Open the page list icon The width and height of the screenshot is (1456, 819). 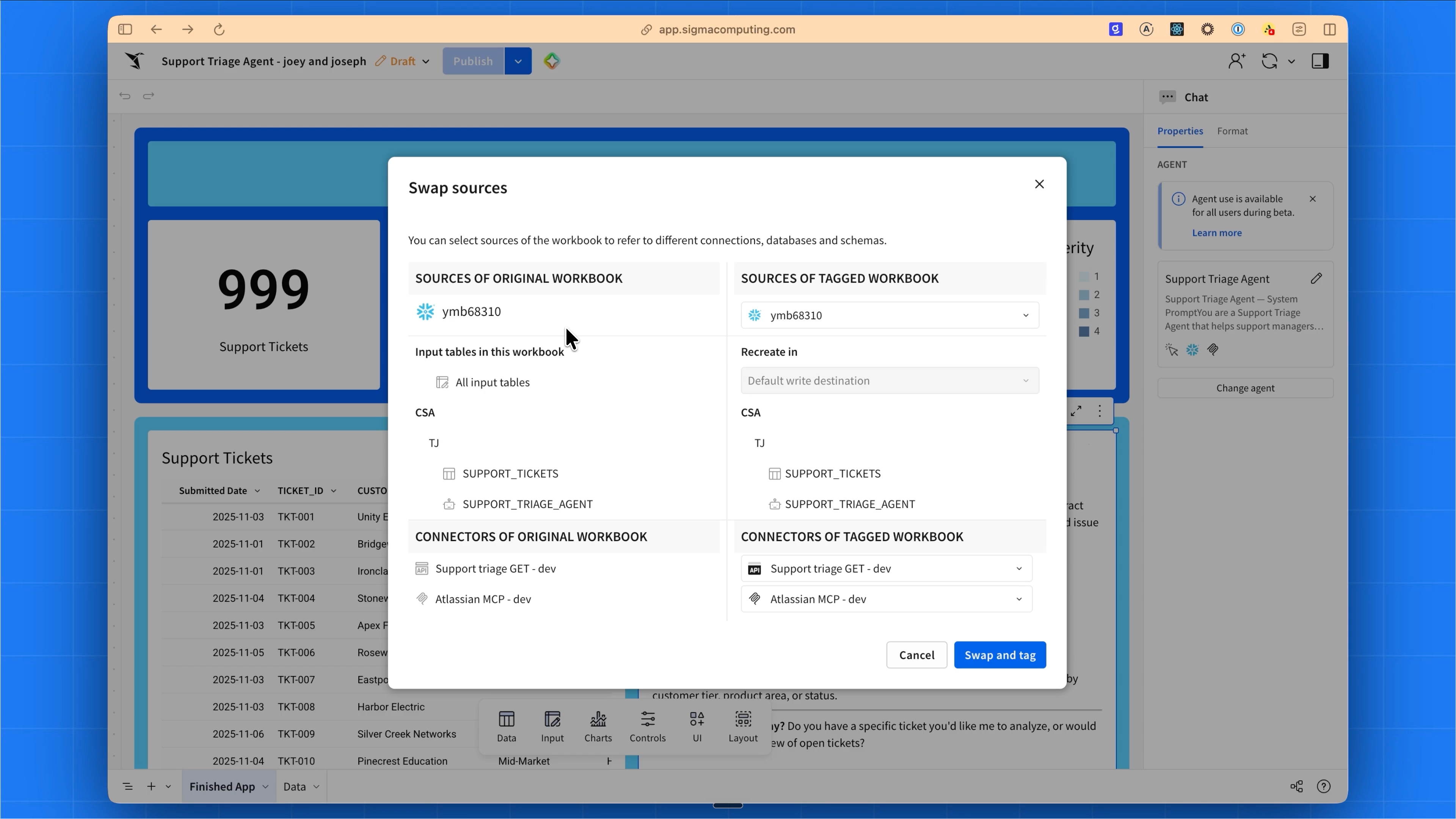click(x=128, y=787)
